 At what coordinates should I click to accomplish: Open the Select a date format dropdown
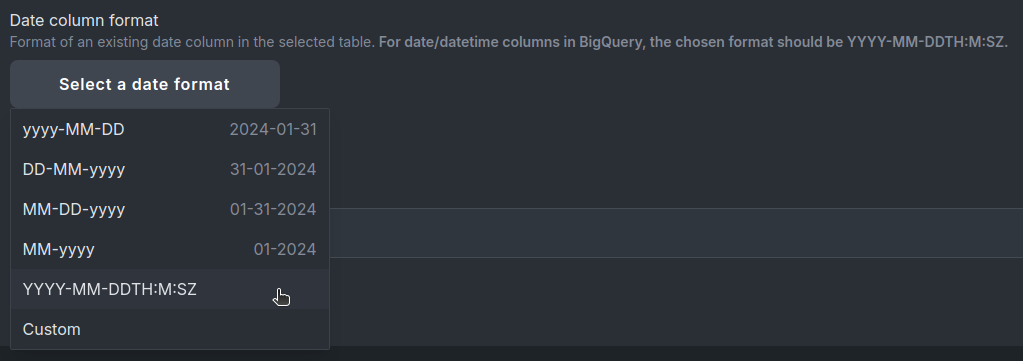click(145, 84)
